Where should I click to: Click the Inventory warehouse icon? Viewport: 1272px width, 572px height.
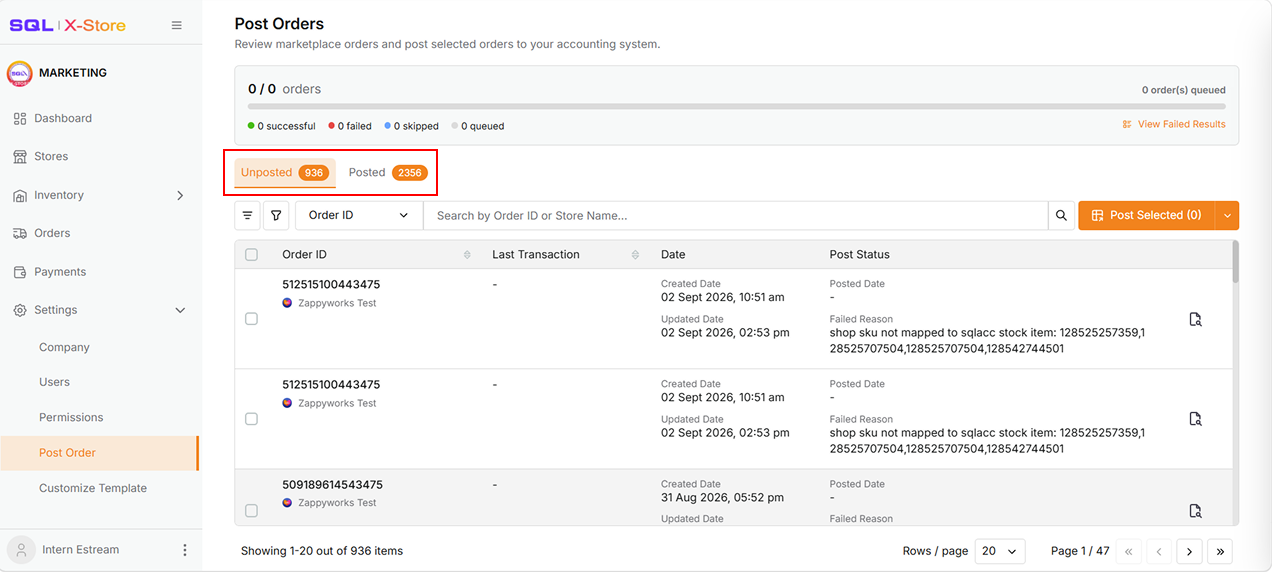(20, 196)
